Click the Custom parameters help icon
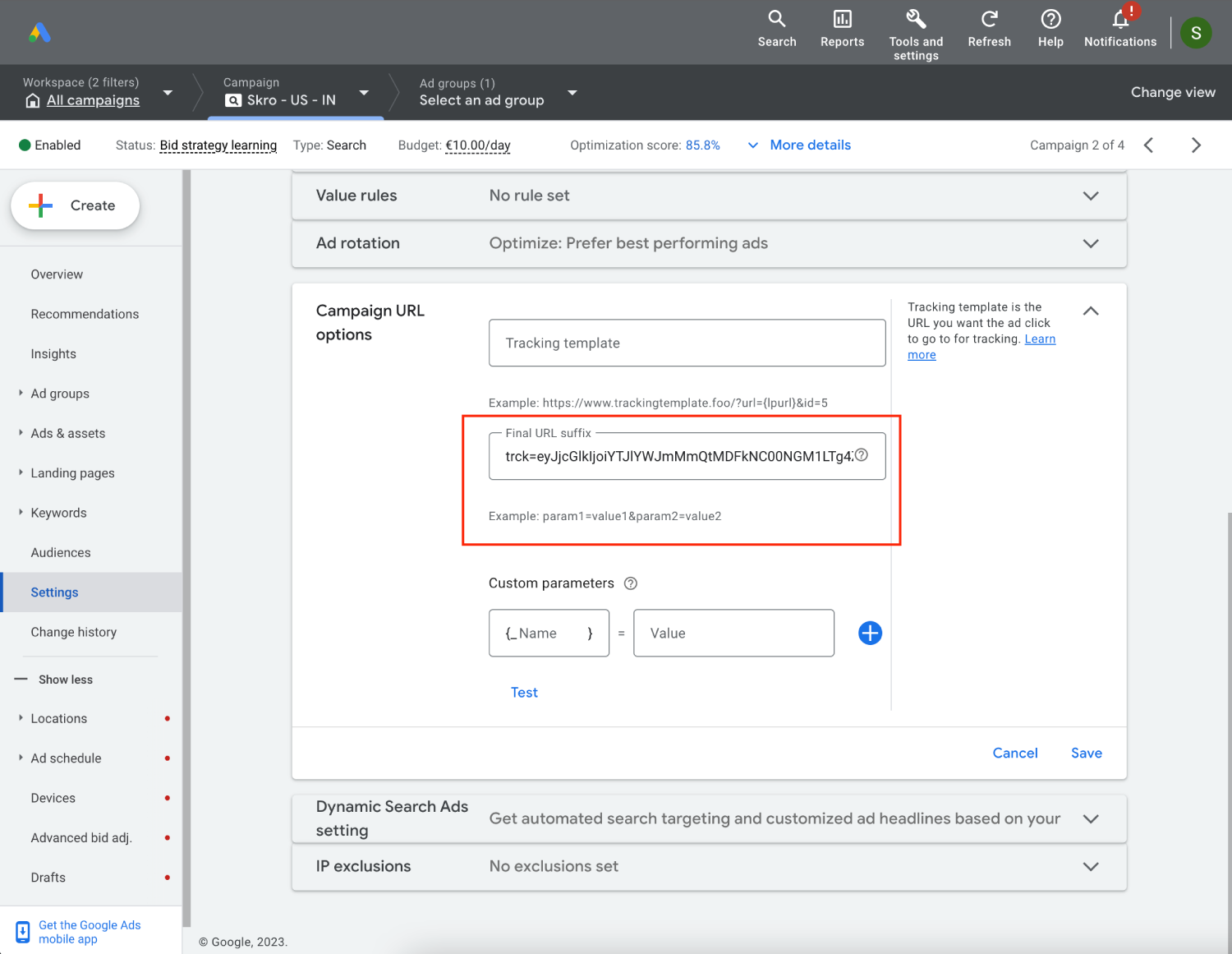 point(631,583)
